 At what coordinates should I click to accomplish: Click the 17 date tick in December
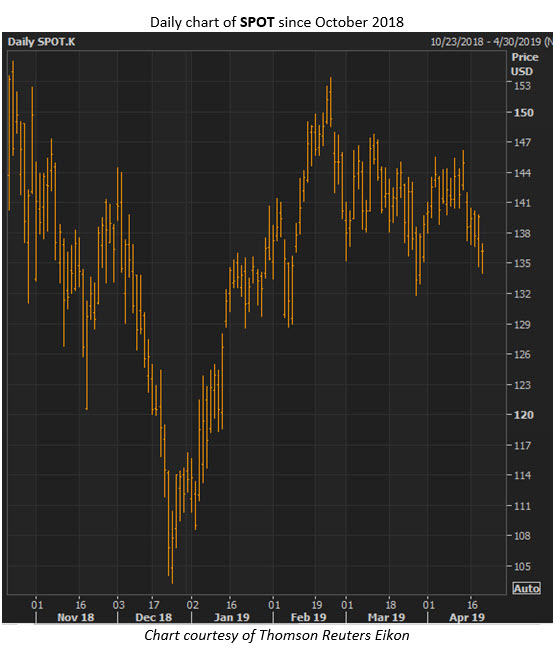click(154, 605)
